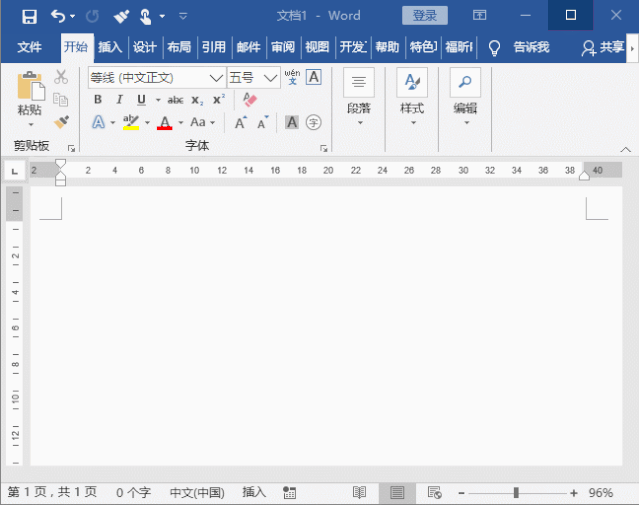Screen dimensions: 639x505
Task: Toggle Strikethrough abc formatting
Action: click(175, 100)
